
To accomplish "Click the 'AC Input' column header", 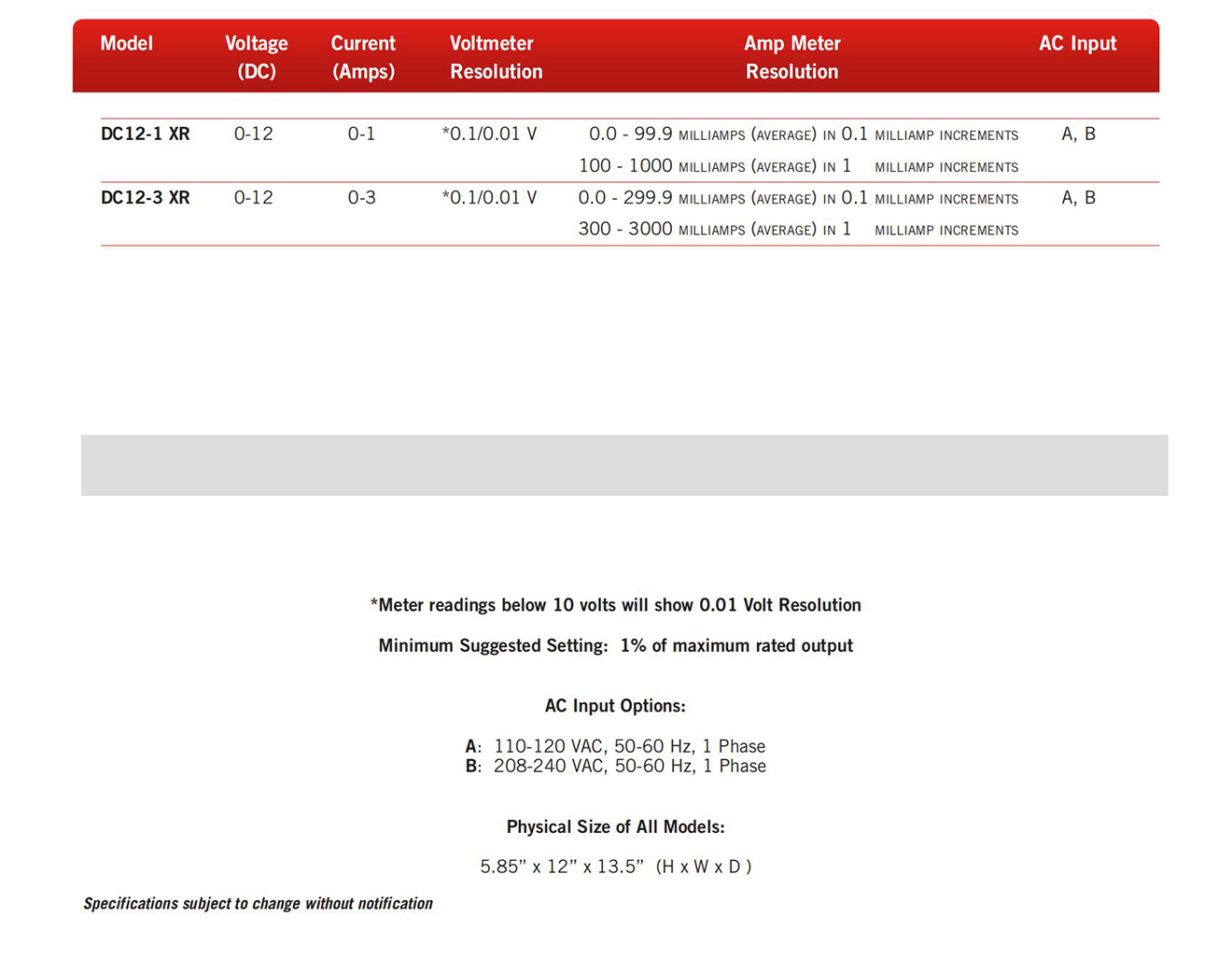I will pos(1077,44).
